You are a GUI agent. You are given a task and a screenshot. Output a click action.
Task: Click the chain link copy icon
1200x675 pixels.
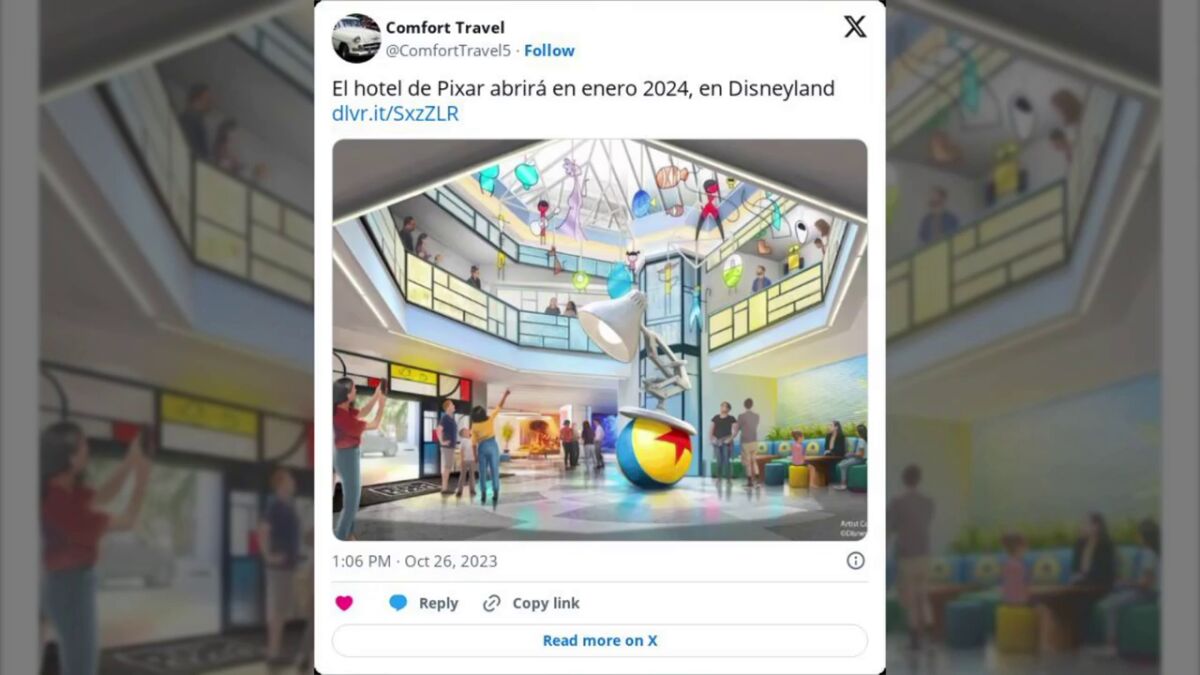(x=491, y=603)
